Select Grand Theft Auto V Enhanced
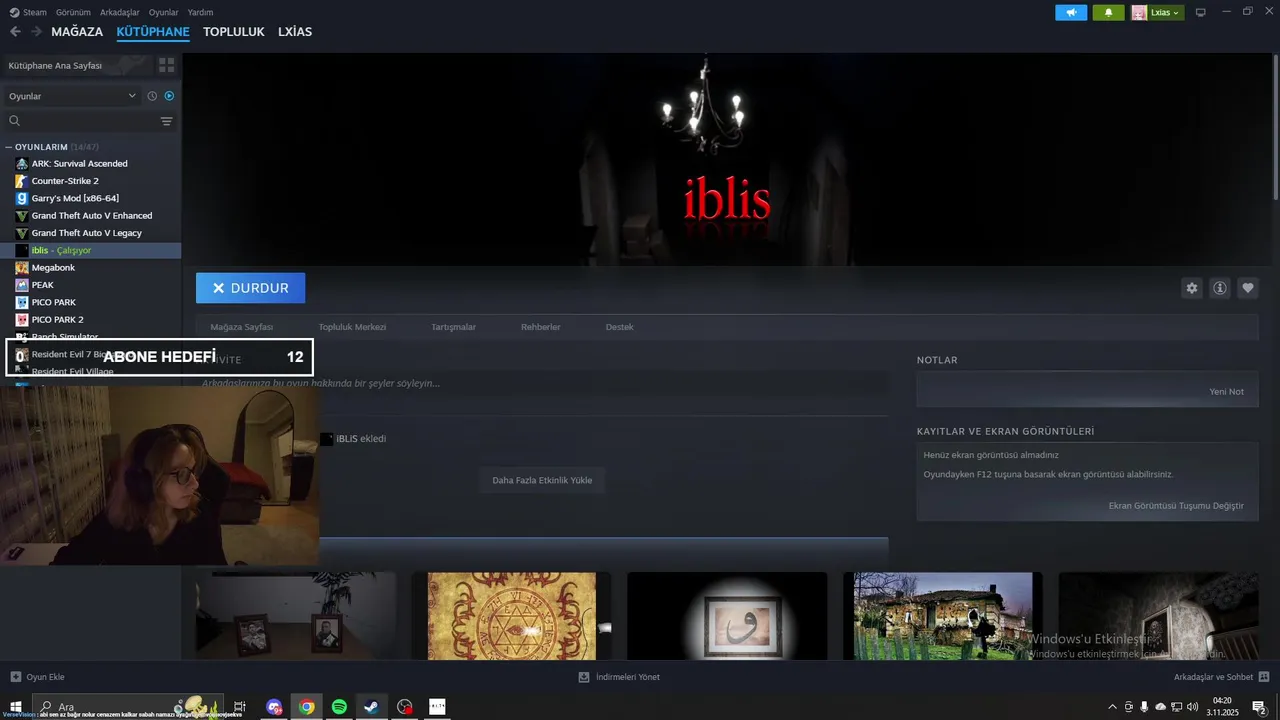Screen dimensions: 1280x720 tap(91, 216)
